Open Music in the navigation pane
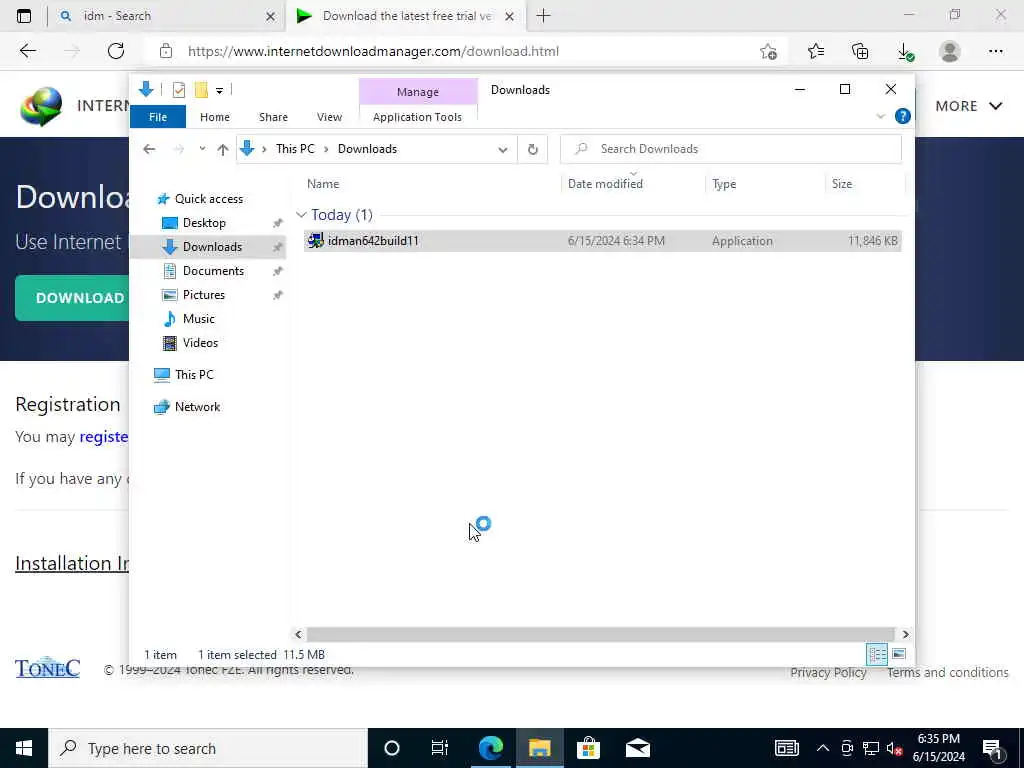This screenshot has width=1024, height=768. click(199, 319)
